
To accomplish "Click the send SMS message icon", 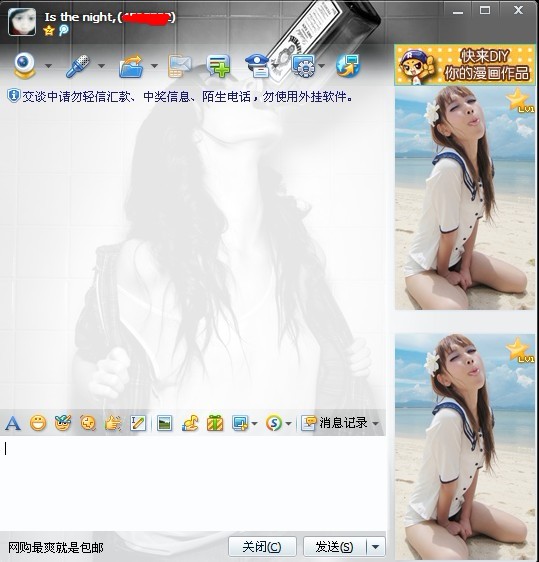I will pyautogui.click(x=179, y=66).
